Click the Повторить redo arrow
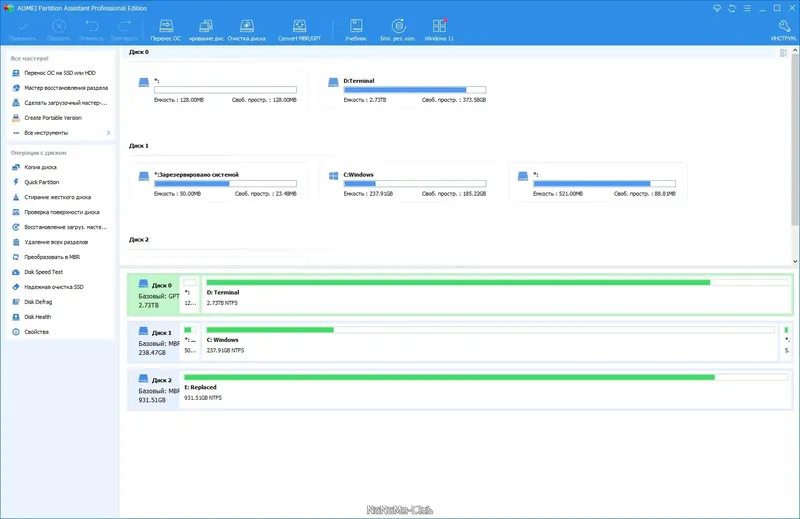This screenshot has height=519, width=800. pos(124,30)
